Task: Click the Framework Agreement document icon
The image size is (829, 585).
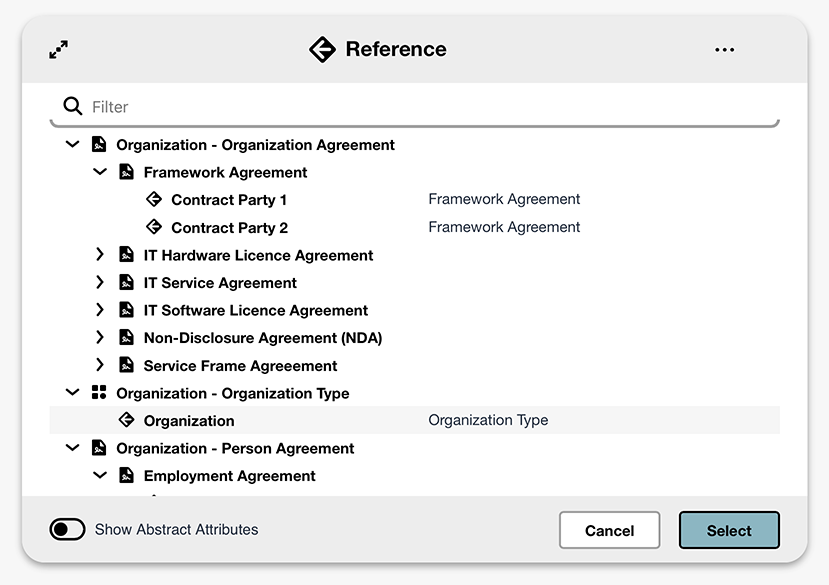Action: (127, 172)
